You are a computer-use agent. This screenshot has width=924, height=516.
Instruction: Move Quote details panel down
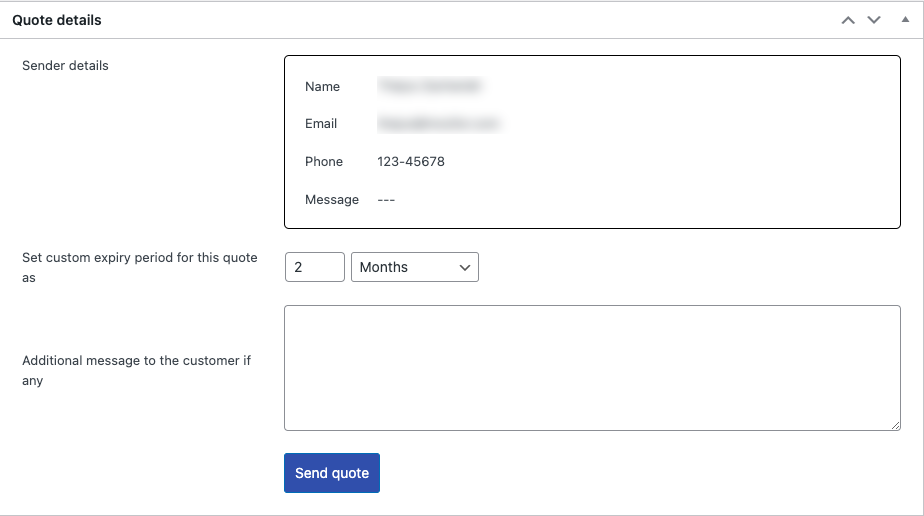coord(874,20)
